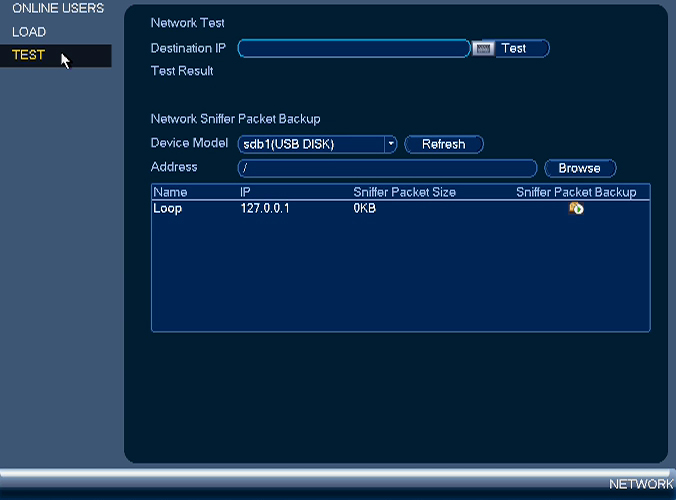Click the 127.0.0.1 IP cell
This screenshot has width=676, height=500.
pyautogui.click(x=265, y=209)
